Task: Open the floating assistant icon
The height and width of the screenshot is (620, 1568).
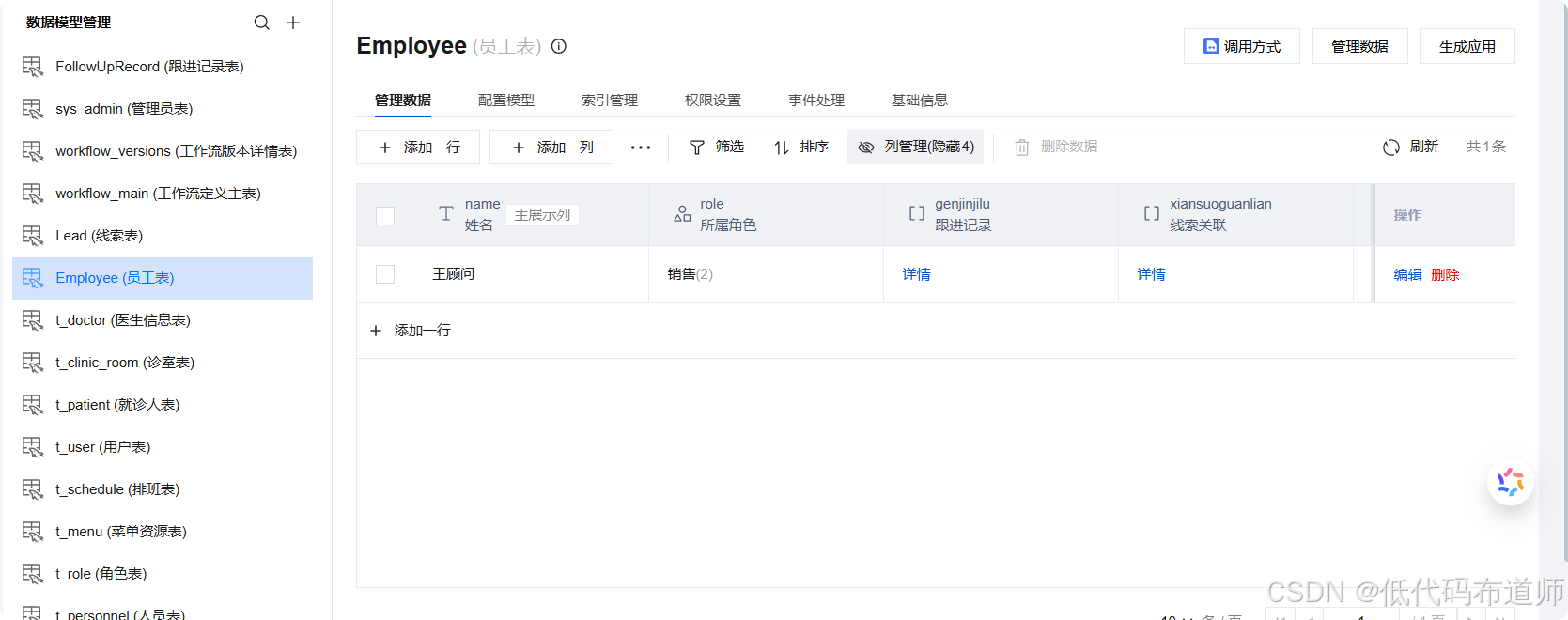Action: click(1511, 483)
